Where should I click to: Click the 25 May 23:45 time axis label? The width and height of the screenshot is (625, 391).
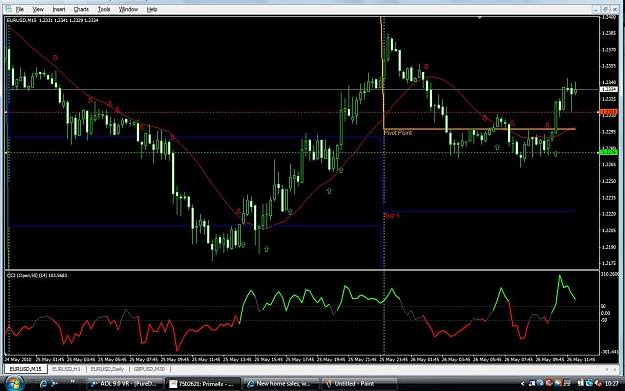tap(393, 360)
